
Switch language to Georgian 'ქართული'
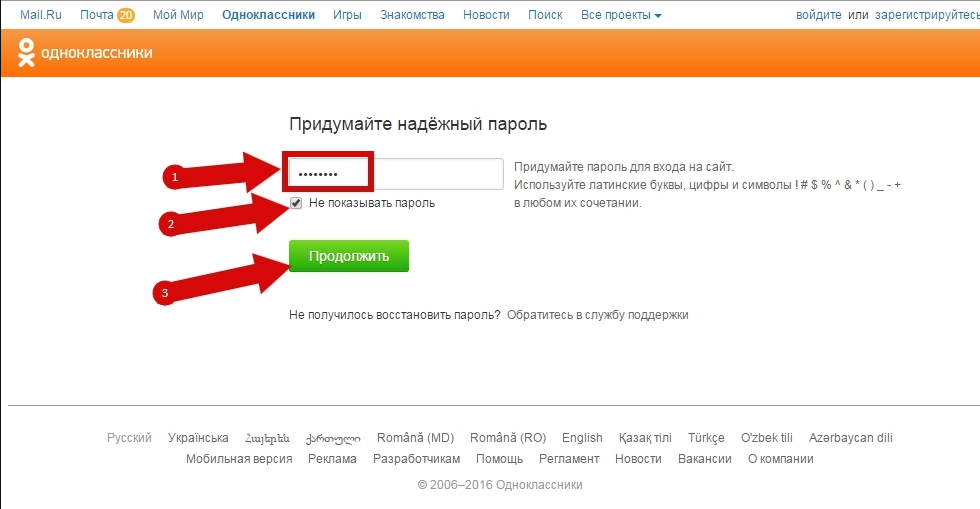coord(333,439)
